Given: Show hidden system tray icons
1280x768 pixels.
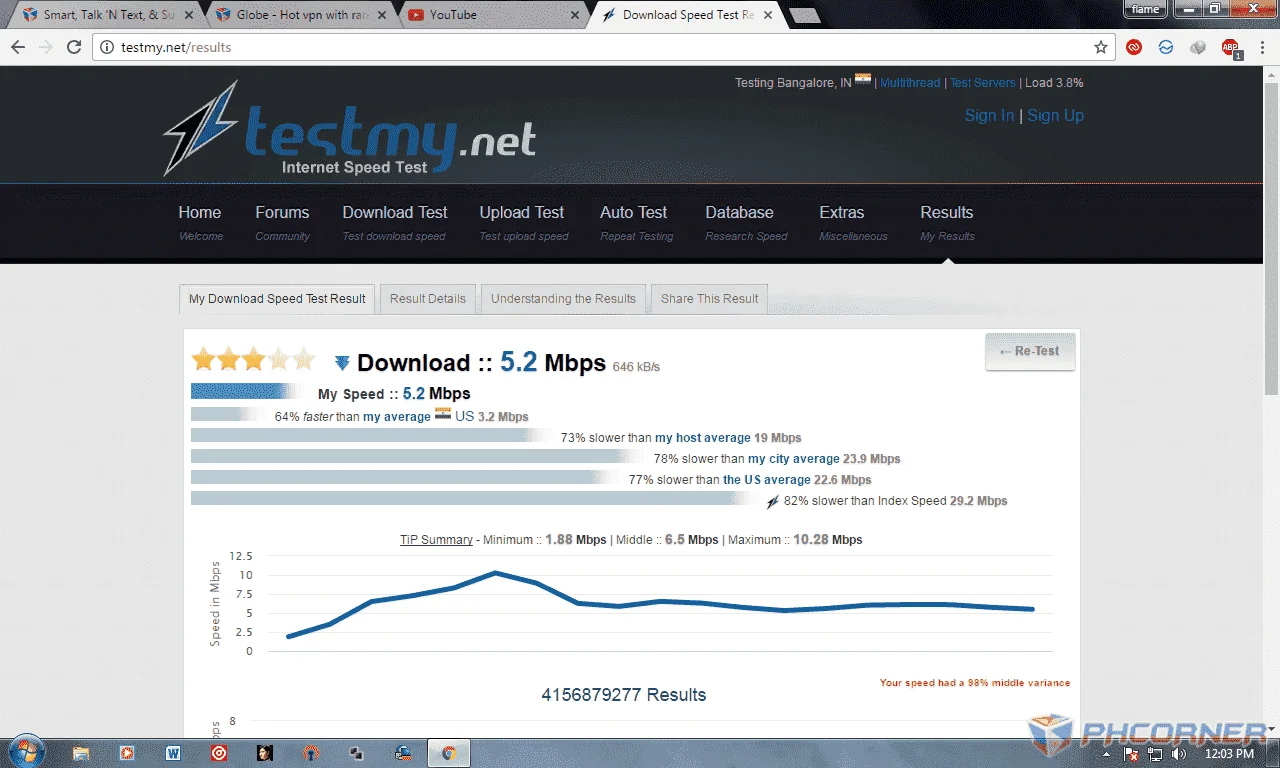Looking at the screenshot, I should pyautogui.click(x=1105, y=754).
